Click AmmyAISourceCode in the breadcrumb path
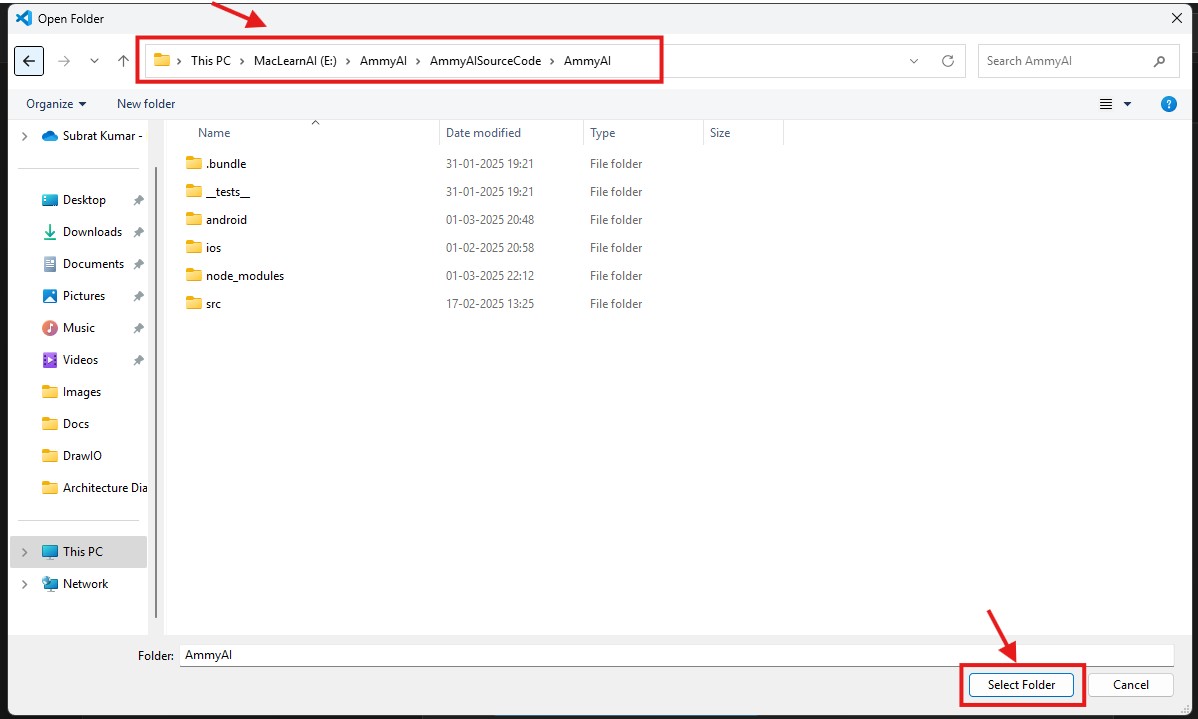Image resolution: width=1198 pixels, height=719 pixels. 485,61
